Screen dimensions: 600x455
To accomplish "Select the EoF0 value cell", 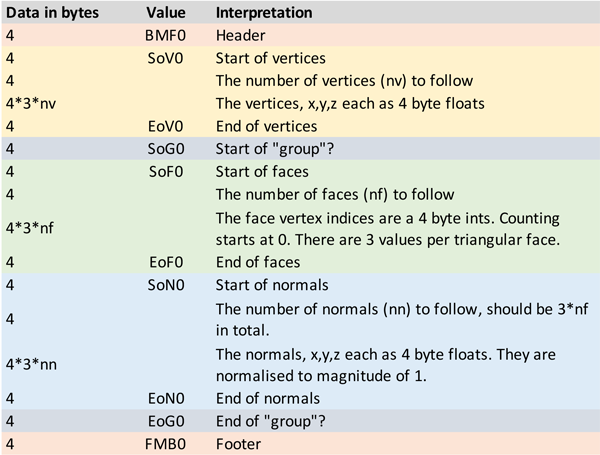I will tap(166, 263).
